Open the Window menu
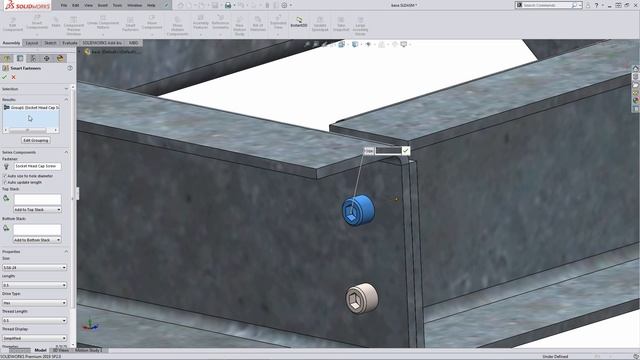The image size is (640, 360). coord(134,5)
